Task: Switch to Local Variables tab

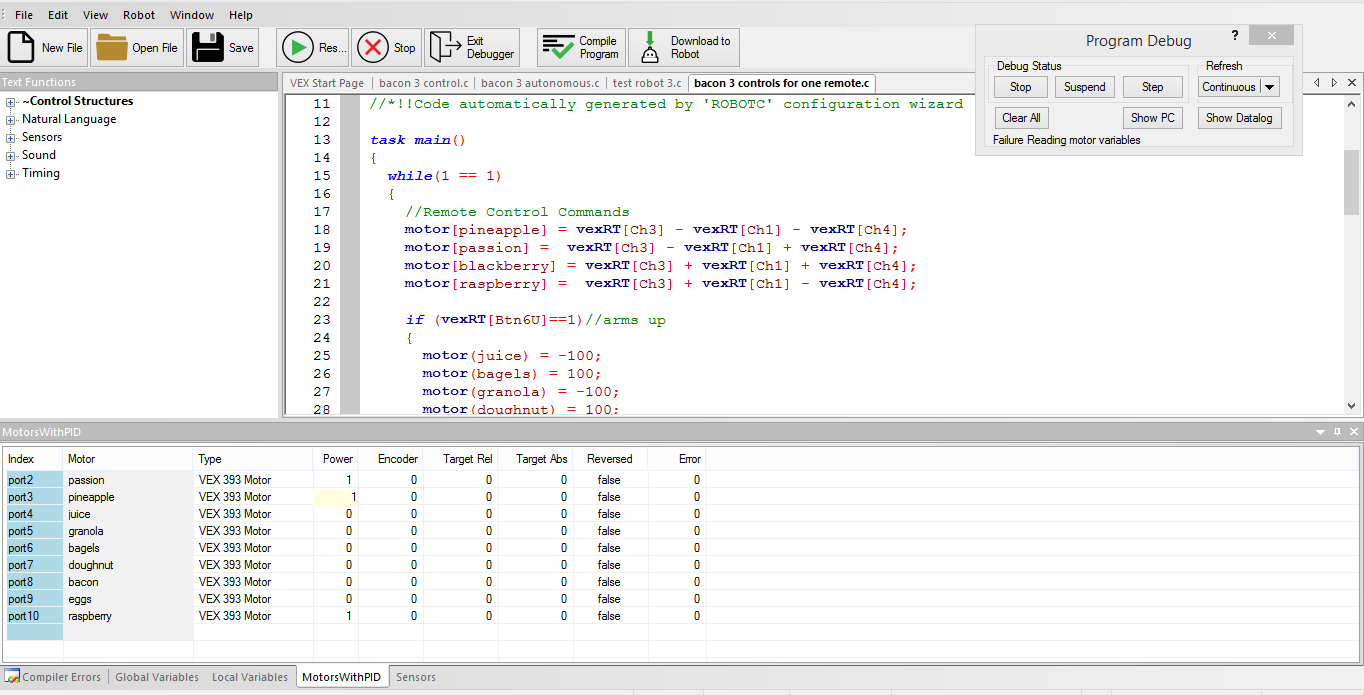Action: (250, 677)
